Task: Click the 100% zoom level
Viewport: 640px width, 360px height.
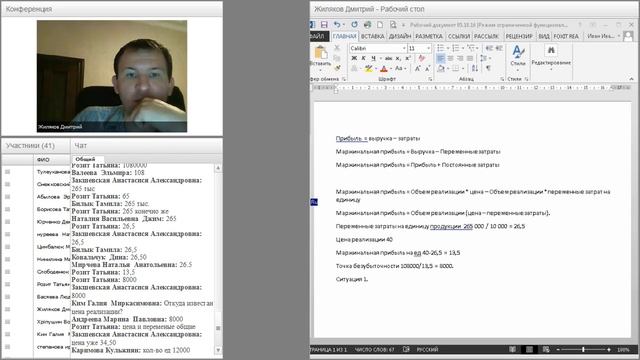Action: tap(623, 349)
